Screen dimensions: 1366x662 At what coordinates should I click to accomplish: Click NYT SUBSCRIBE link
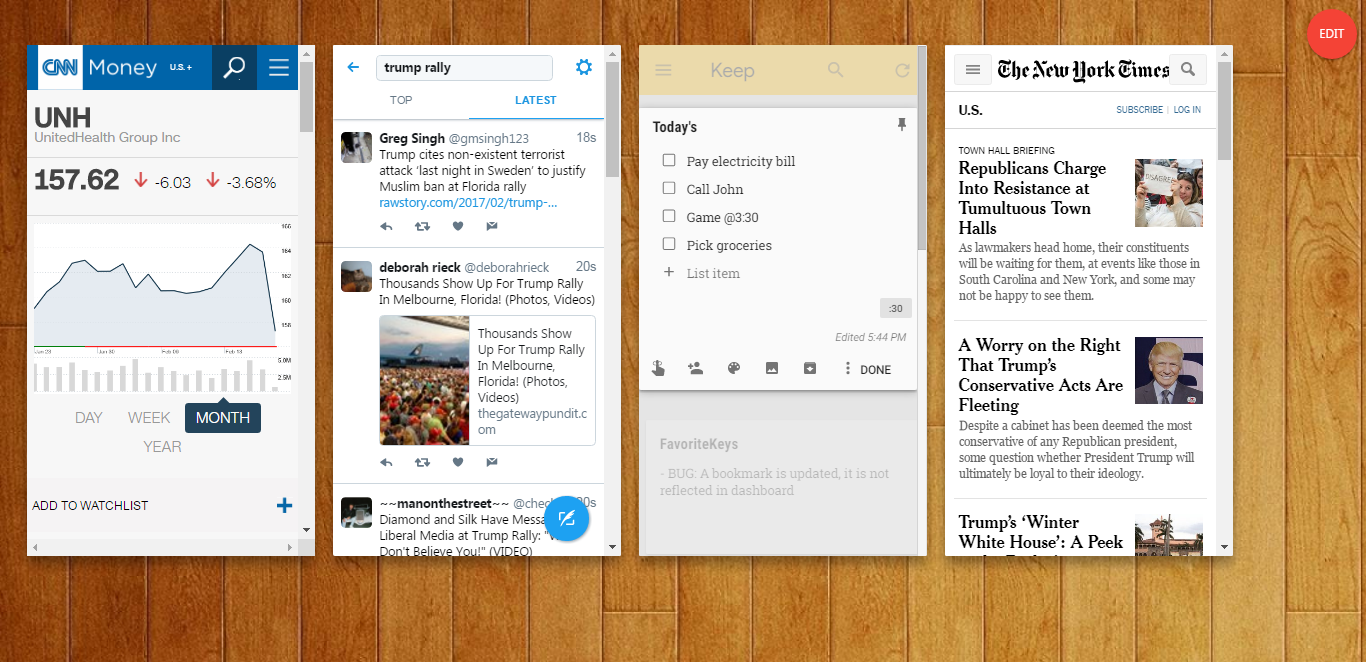1139,110
